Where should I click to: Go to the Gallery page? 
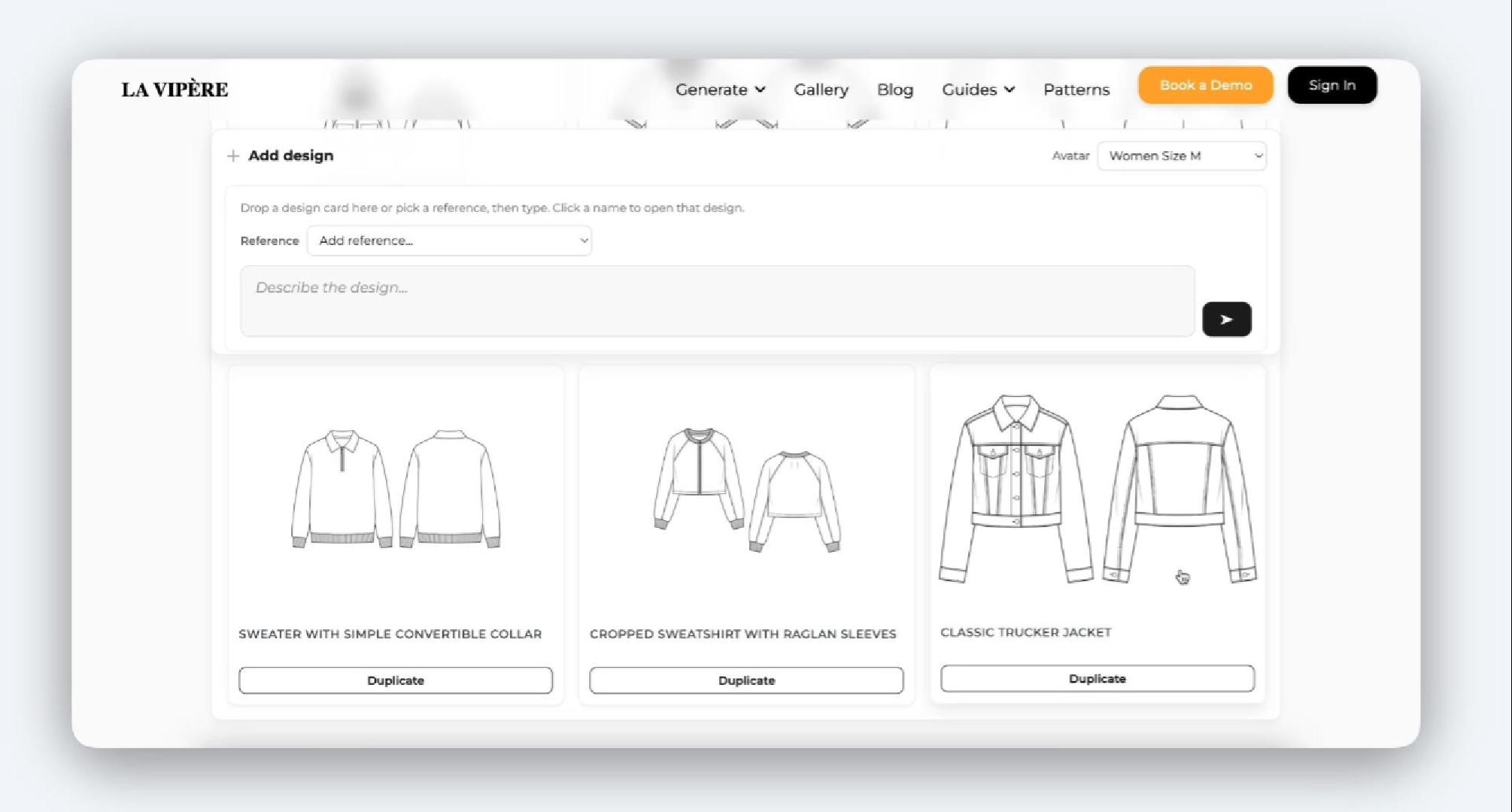pyautogui.click(x=821, y=89)
